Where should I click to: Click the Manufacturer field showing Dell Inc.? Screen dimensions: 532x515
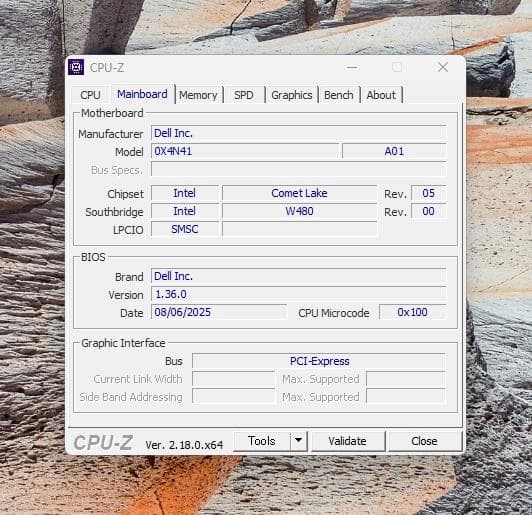(x=299, y=133)
